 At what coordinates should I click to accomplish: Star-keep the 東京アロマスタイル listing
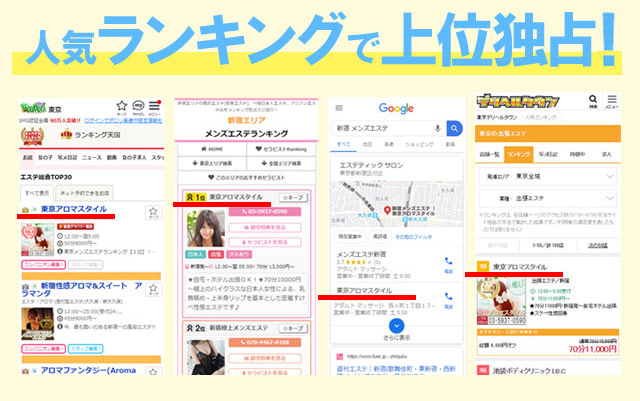[153, 212]
